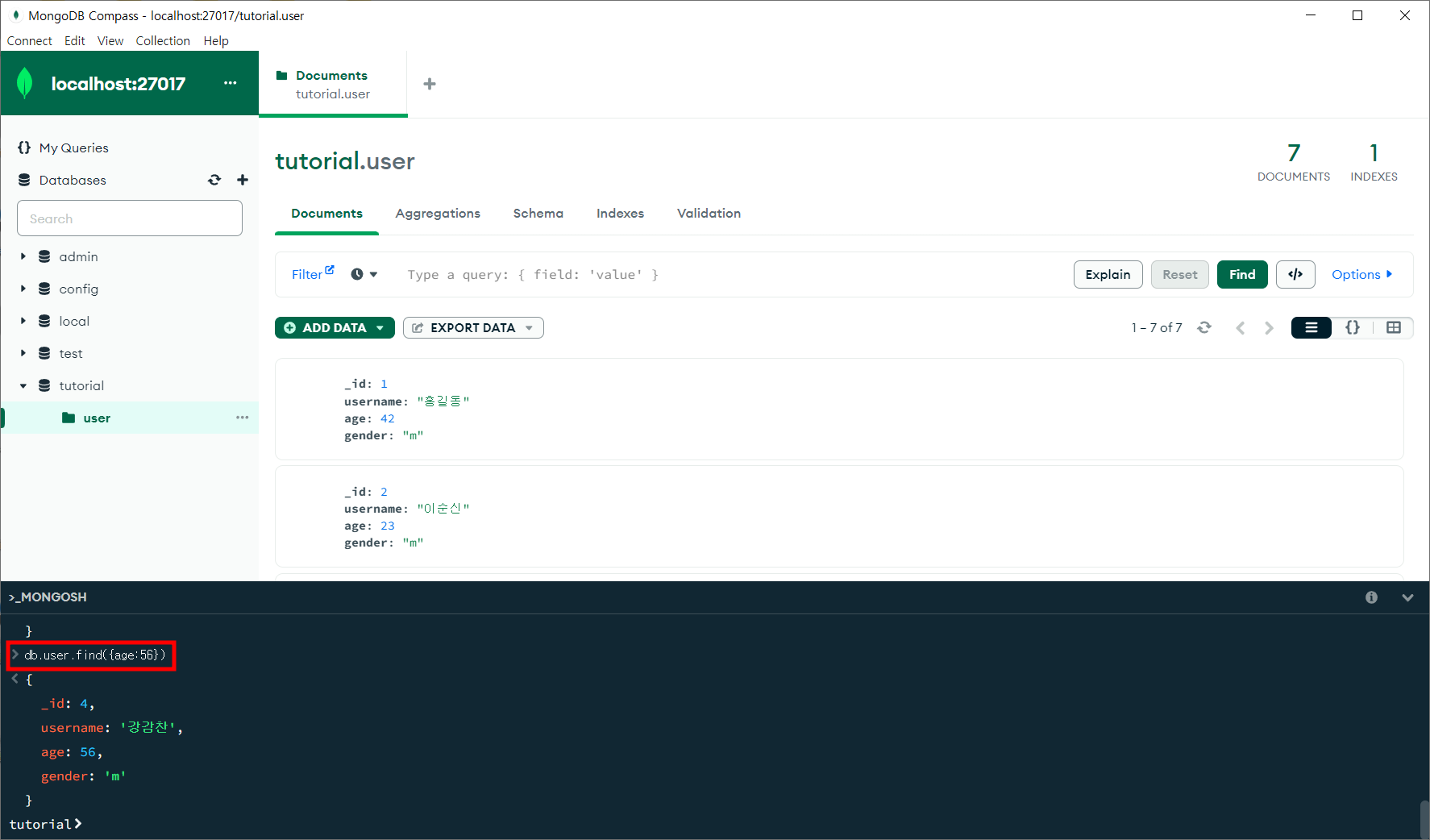Switch to the Schema tab
The width and height of the screenshot is (1430, 840).
point(538,213)
